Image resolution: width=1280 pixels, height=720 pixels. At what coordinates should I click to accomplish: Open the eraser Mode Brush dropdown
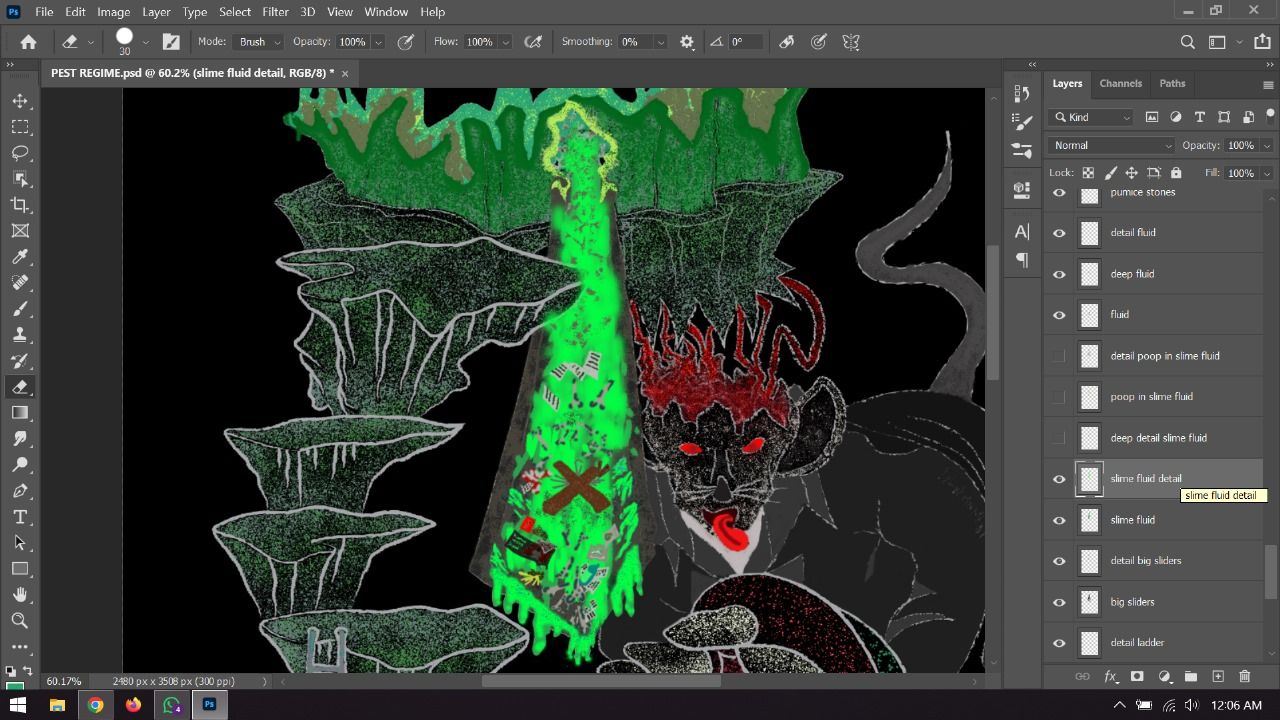pos(259,42)
